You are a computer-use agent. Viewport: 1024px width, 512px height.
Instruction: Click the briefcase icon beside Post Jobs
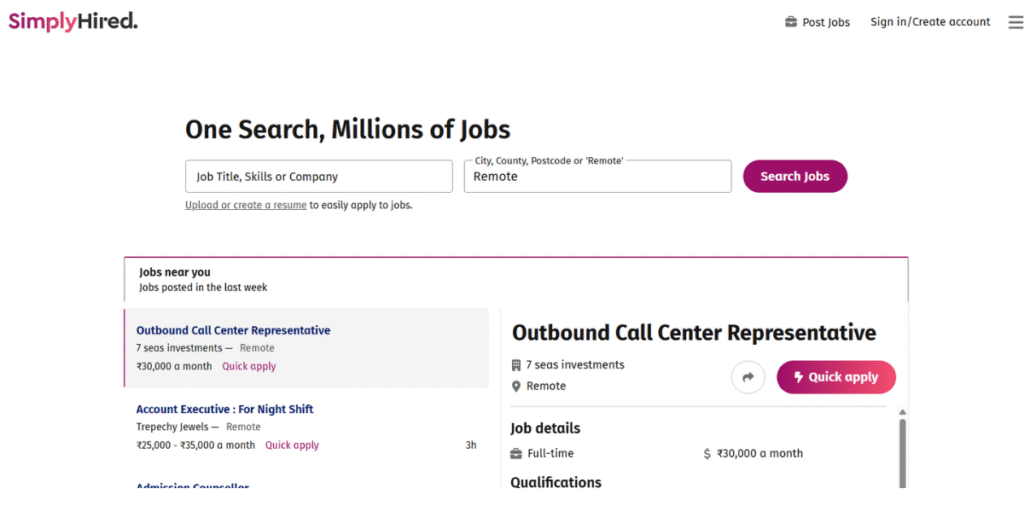pos(791,22)
